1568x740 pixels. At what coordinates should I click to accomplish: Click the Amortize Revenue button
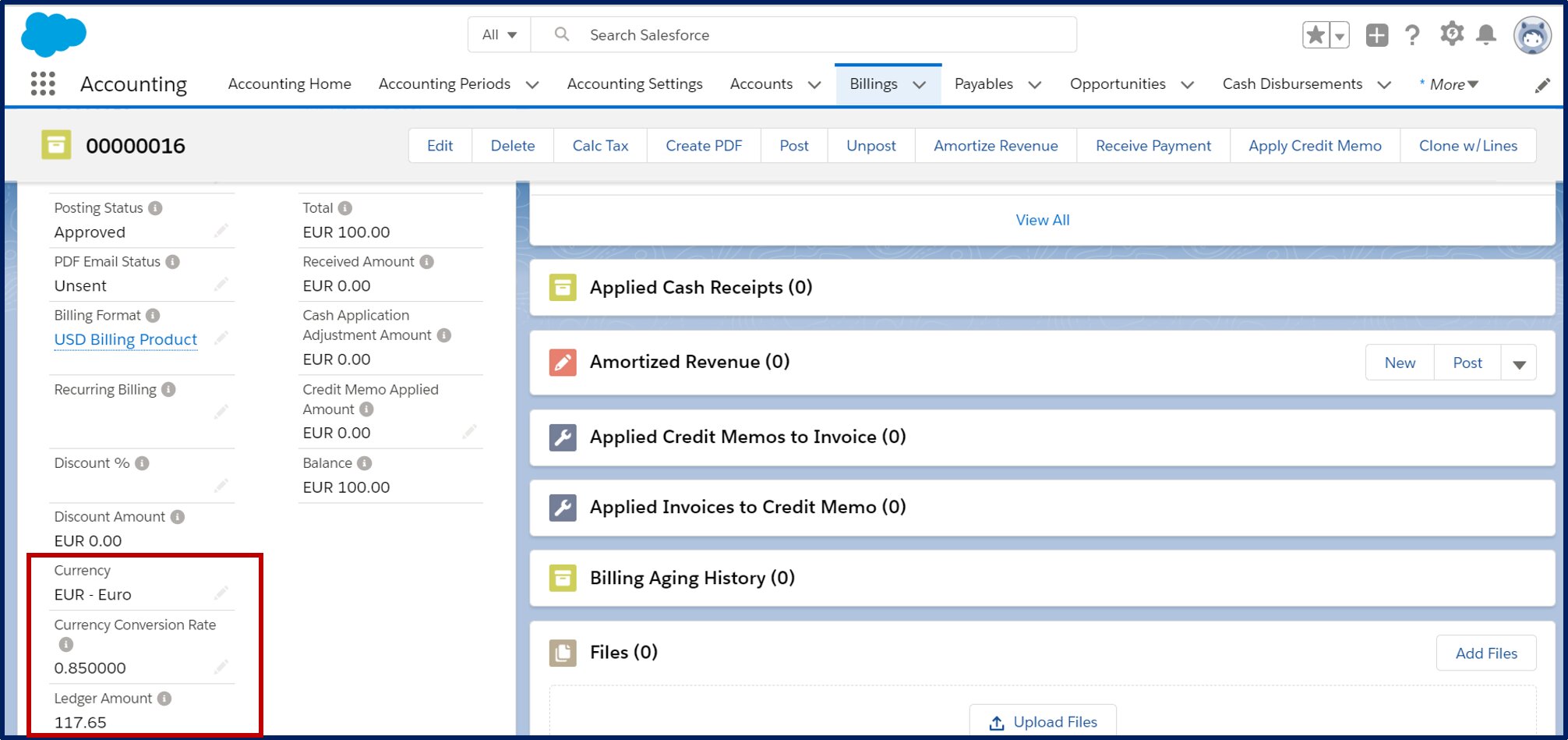[x=996, y=146]
